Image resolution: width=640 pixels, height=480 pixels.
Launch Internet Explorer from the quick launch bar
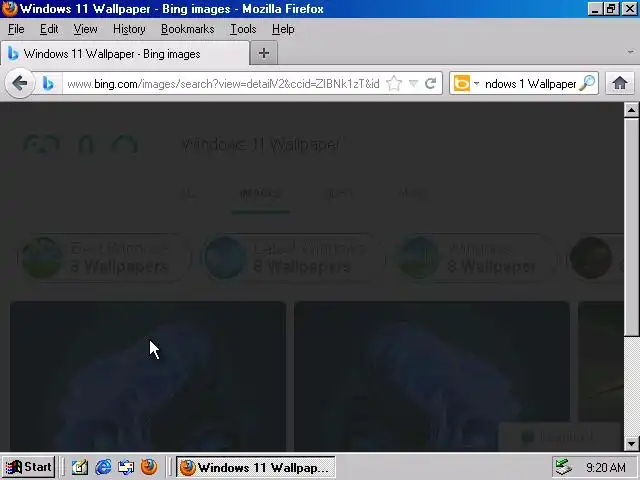coord(103,467)
